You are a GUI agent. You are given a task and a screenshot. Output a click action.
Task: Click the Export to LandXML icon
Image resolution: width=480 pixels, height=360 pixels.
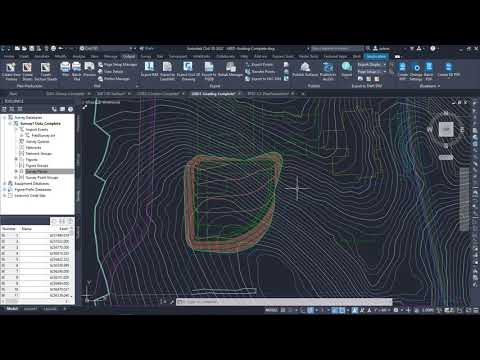167,67
